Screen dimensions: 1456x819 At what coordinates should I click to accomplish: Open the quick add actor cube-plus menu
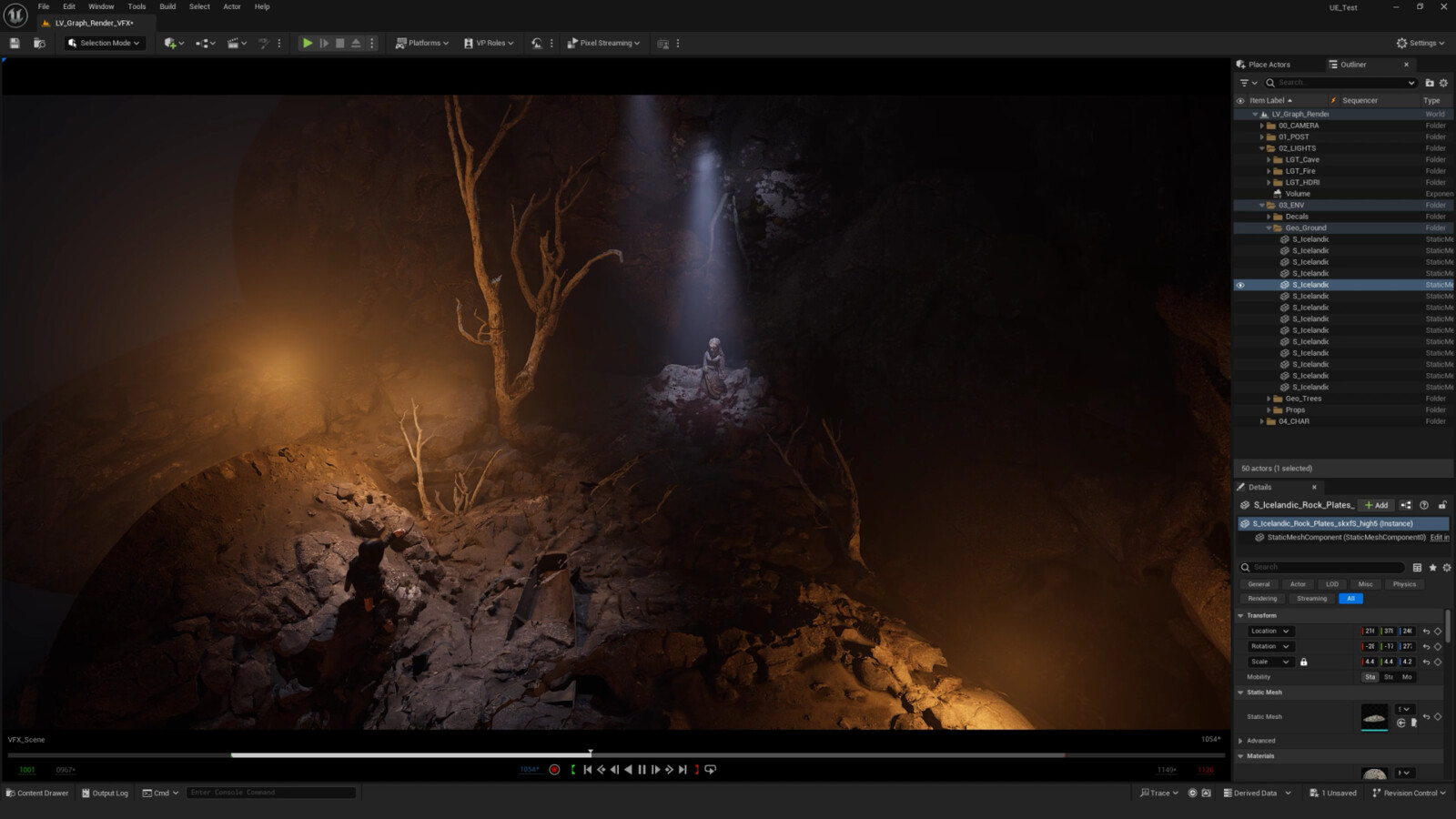pos(173,43)
